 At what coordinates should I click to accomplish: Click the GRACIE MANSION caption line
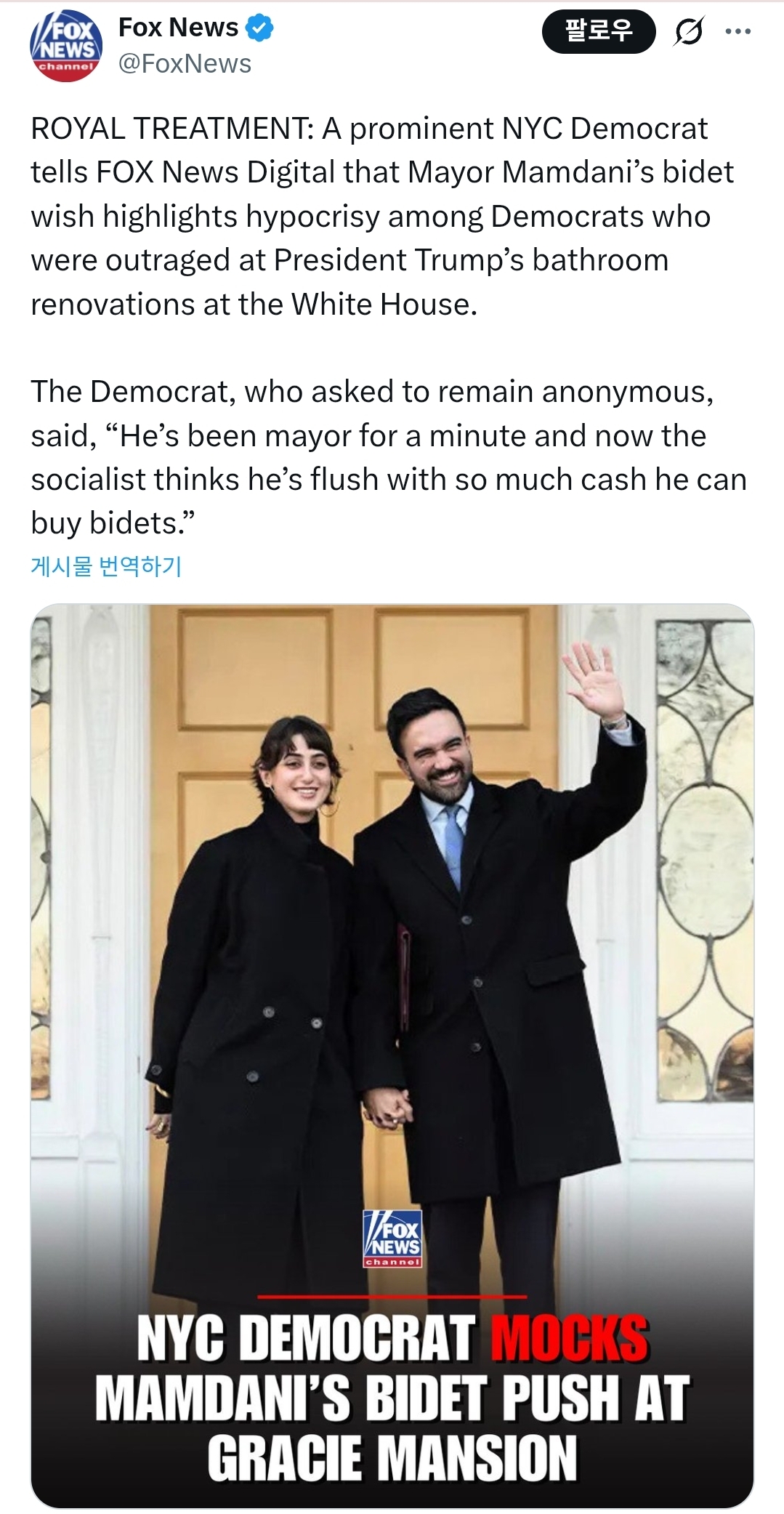click(392, 1458)
